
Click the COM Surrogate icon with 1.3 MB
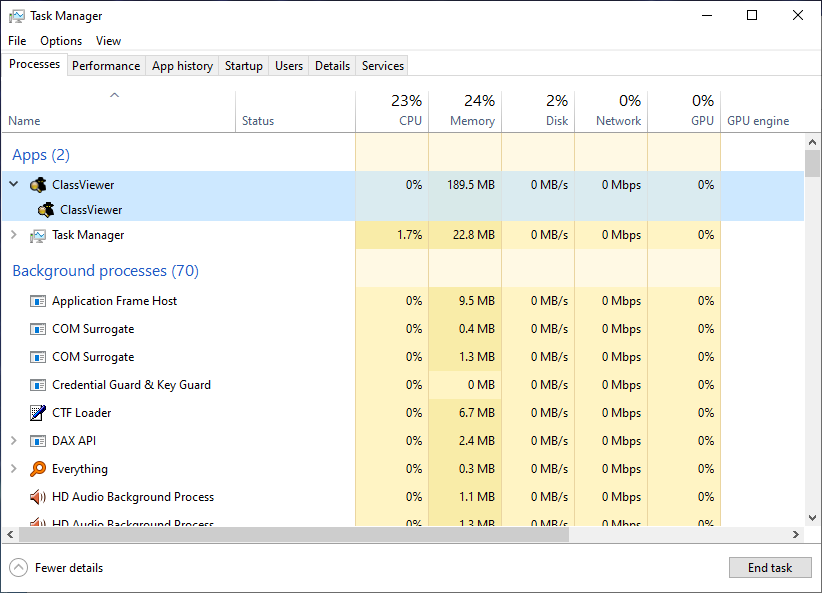click(38, 357)
